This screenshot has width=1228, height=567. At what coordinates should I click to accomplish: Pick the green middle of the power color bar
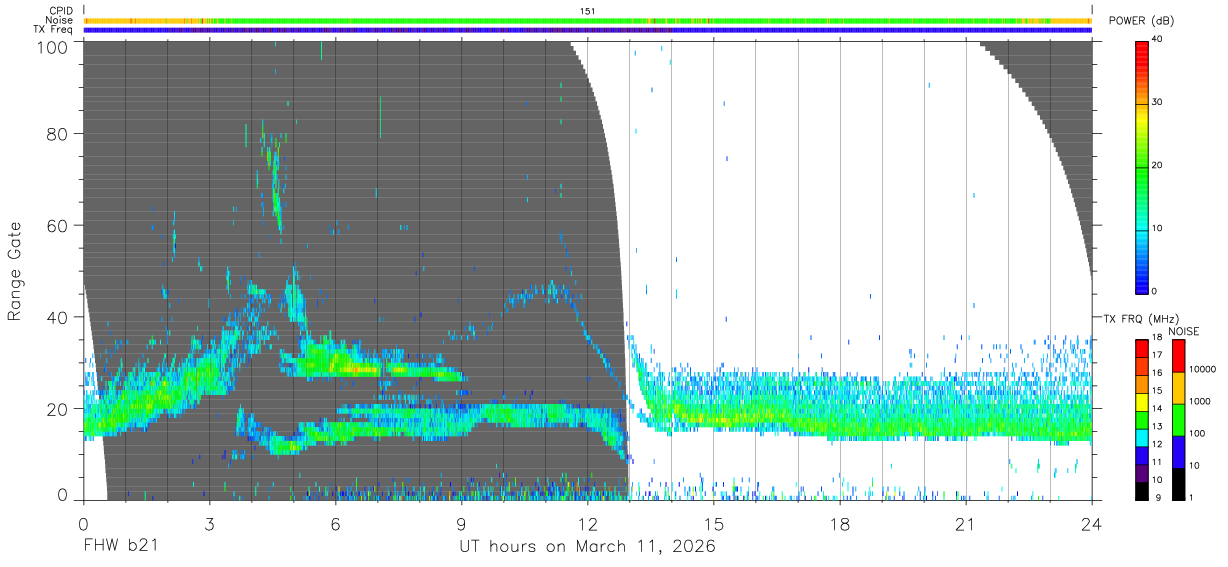1141,165
